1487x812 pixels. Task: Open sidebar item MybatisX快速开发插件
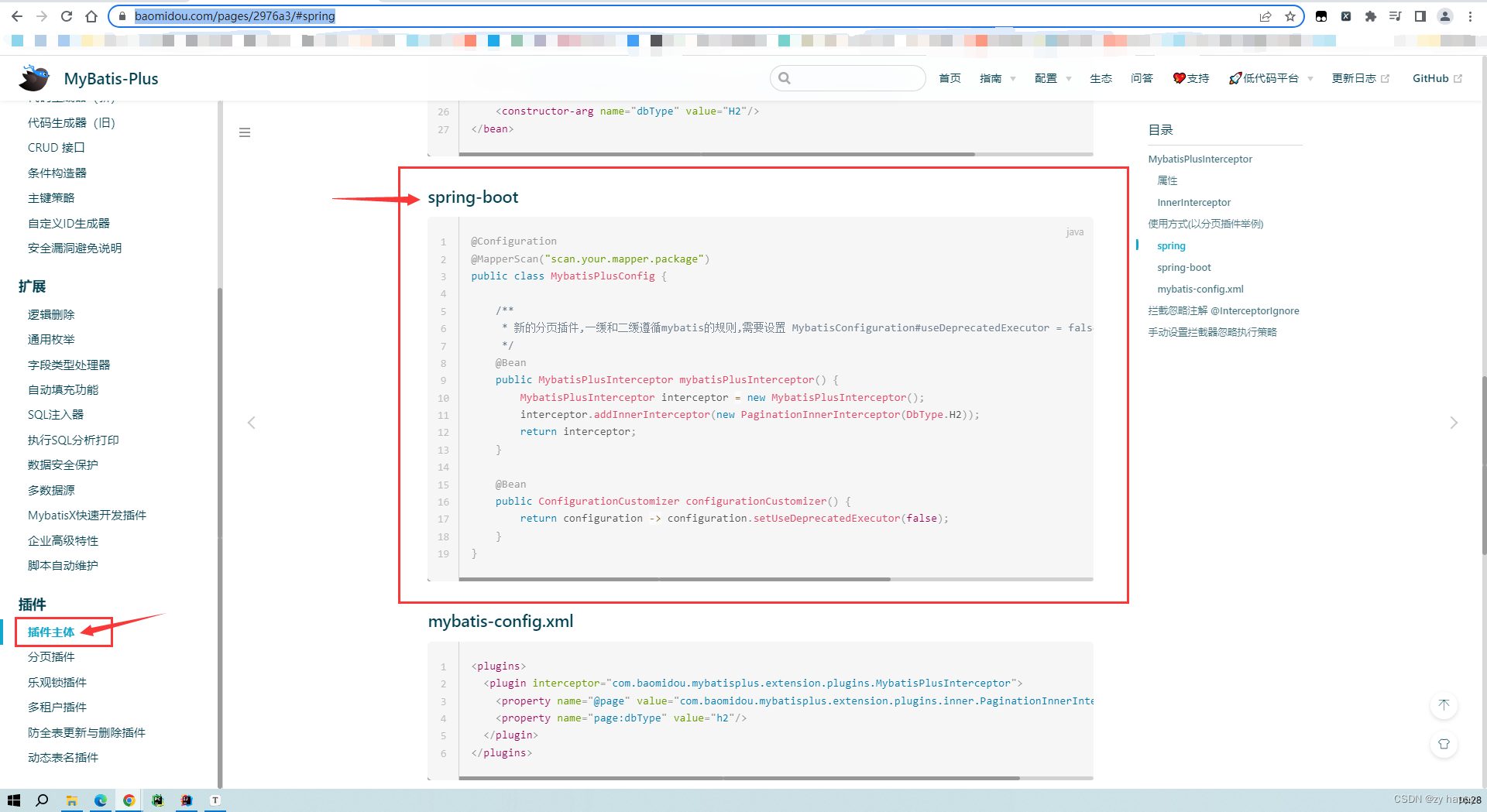(87, 516)
